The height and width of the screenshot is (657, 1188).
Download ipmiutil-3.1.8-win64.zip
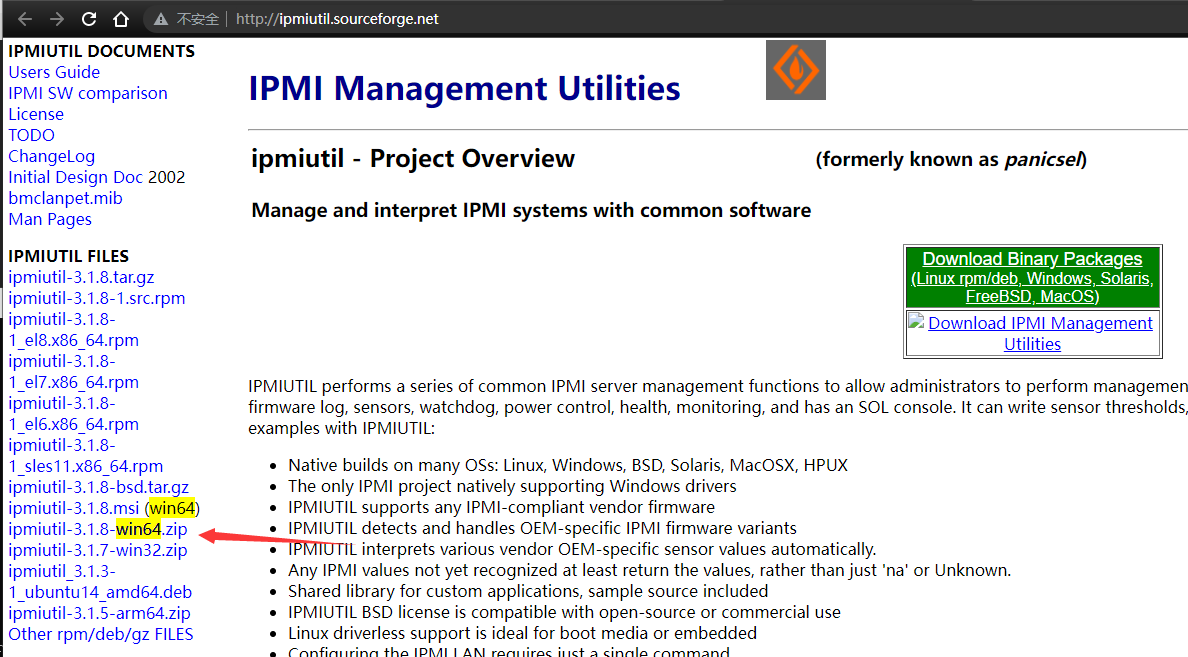click(98, 530)
